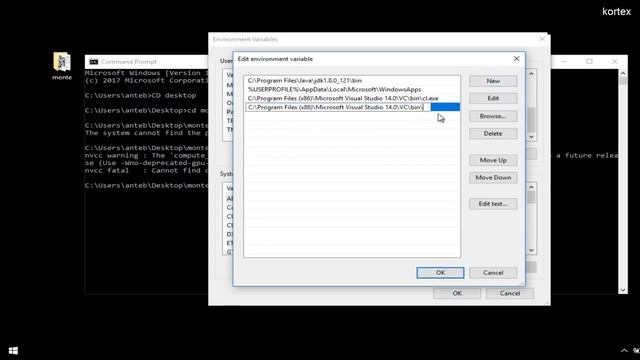Maximize the Command Prompt window
Viewport: 640px width, 360px height.
[589, 62]
